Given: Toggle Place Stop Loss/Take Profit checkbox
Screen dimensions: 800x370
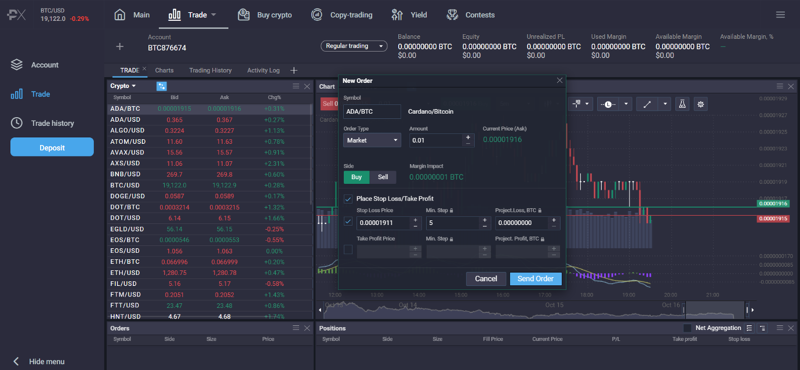Looking at the screenshot, I should (348, 199).
